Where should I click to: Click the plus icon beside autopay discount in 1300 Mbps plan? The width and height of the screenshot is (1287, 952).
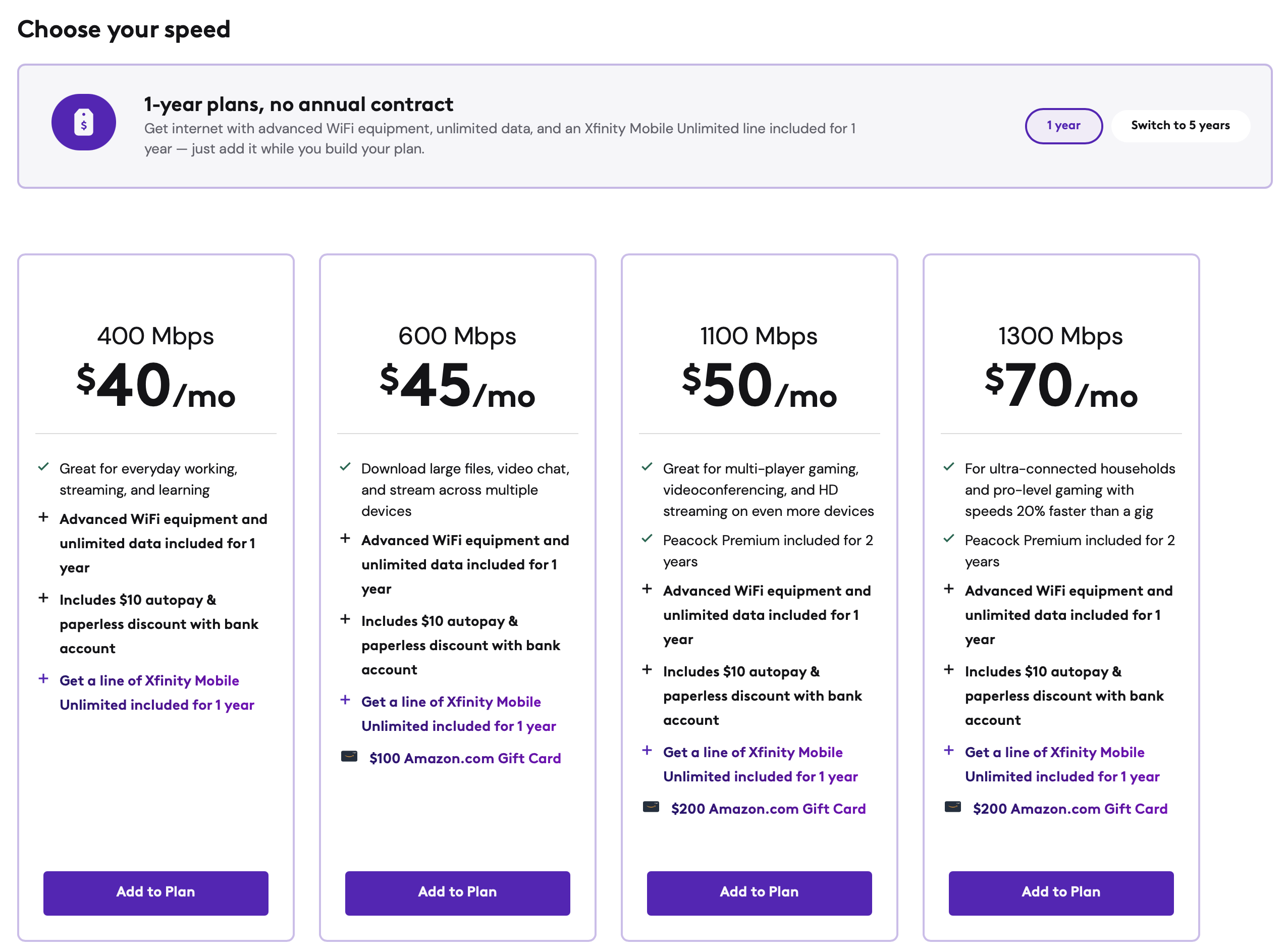(x=949, y=670)
